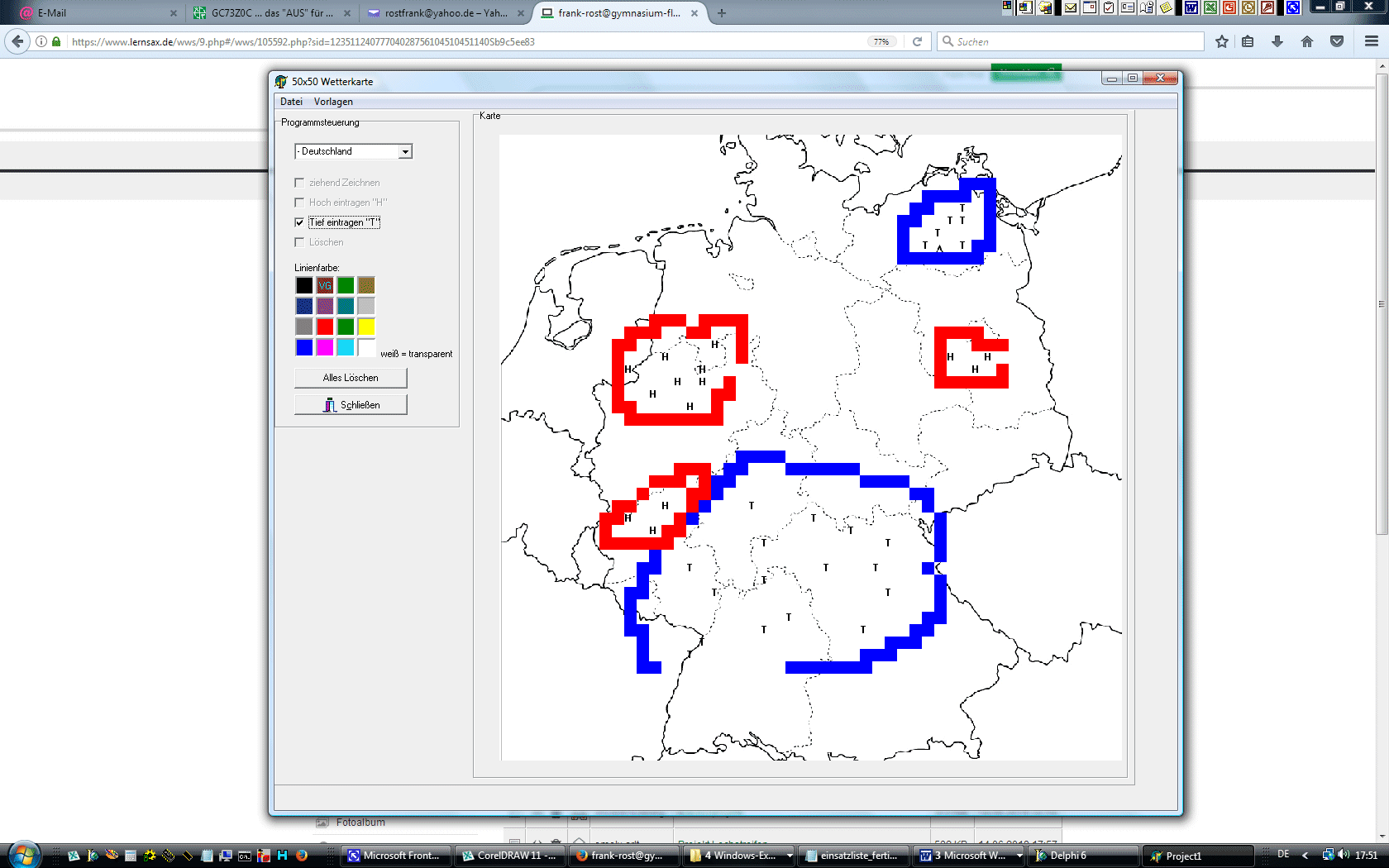Go to Firefox home page icon
The image size is (1389, 868).
coord(1307,41)
